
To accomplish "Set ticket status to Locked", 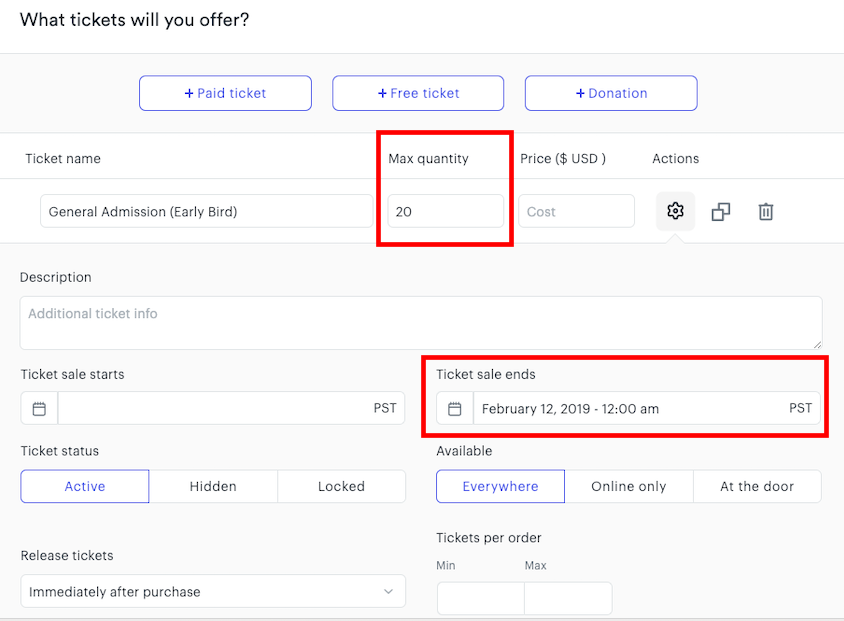I will [x=341, y=486].
